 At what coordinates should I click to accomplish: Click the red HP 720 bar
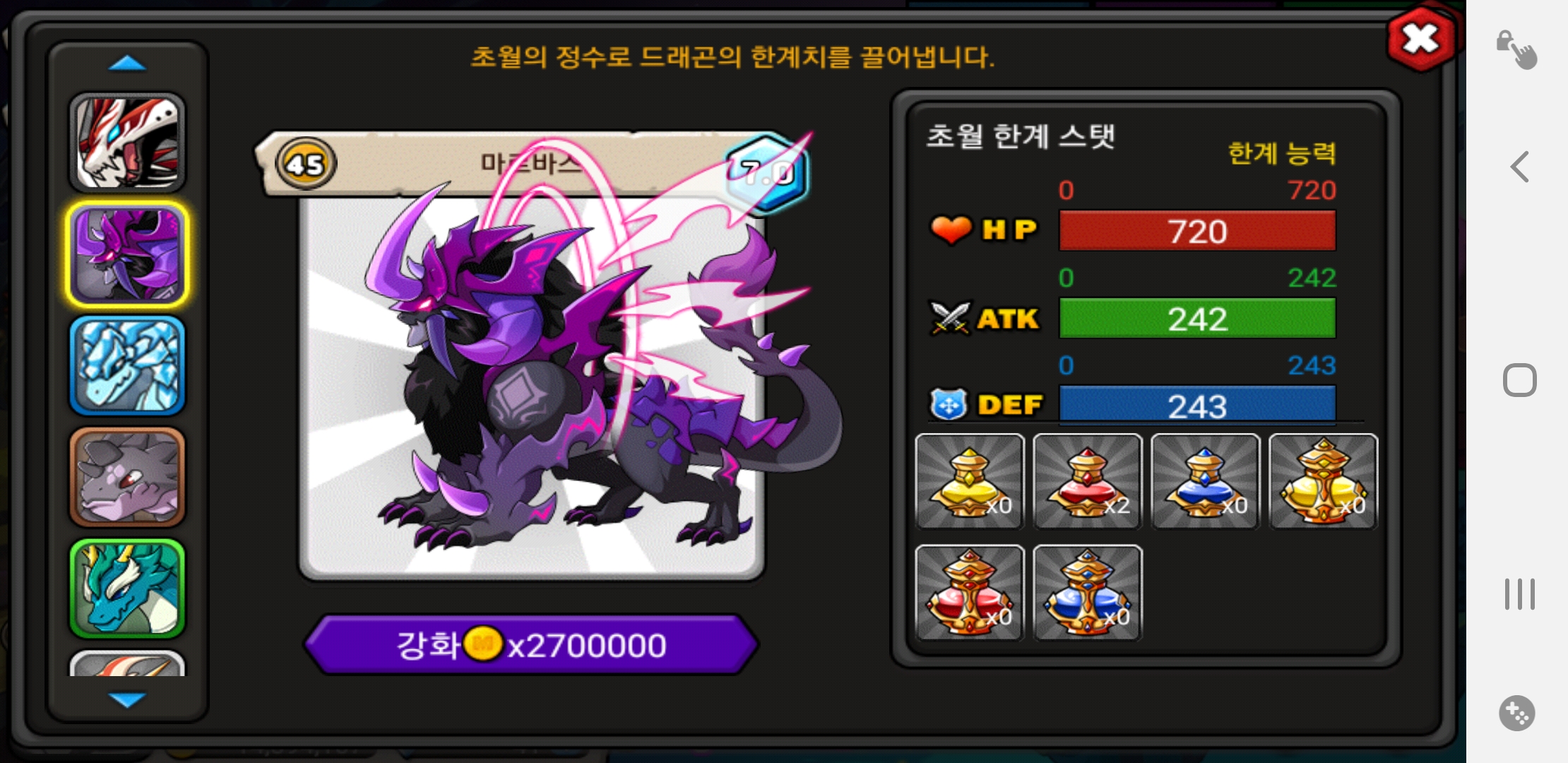pyautogui.click(x=1198, y=231)
